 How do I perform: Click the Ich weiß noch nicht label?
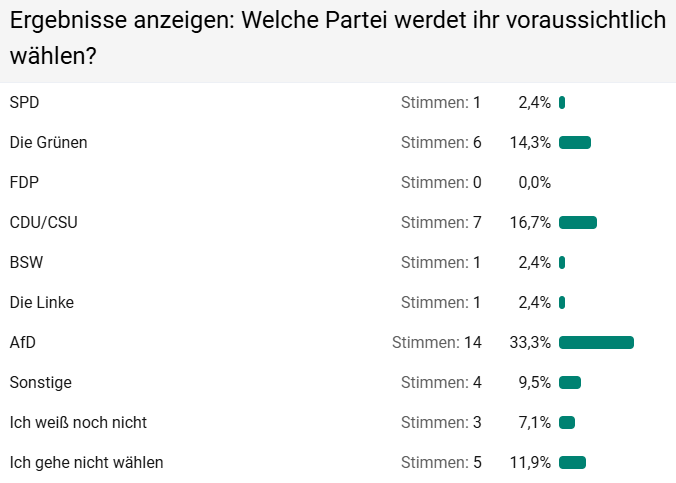pos(78,422)
